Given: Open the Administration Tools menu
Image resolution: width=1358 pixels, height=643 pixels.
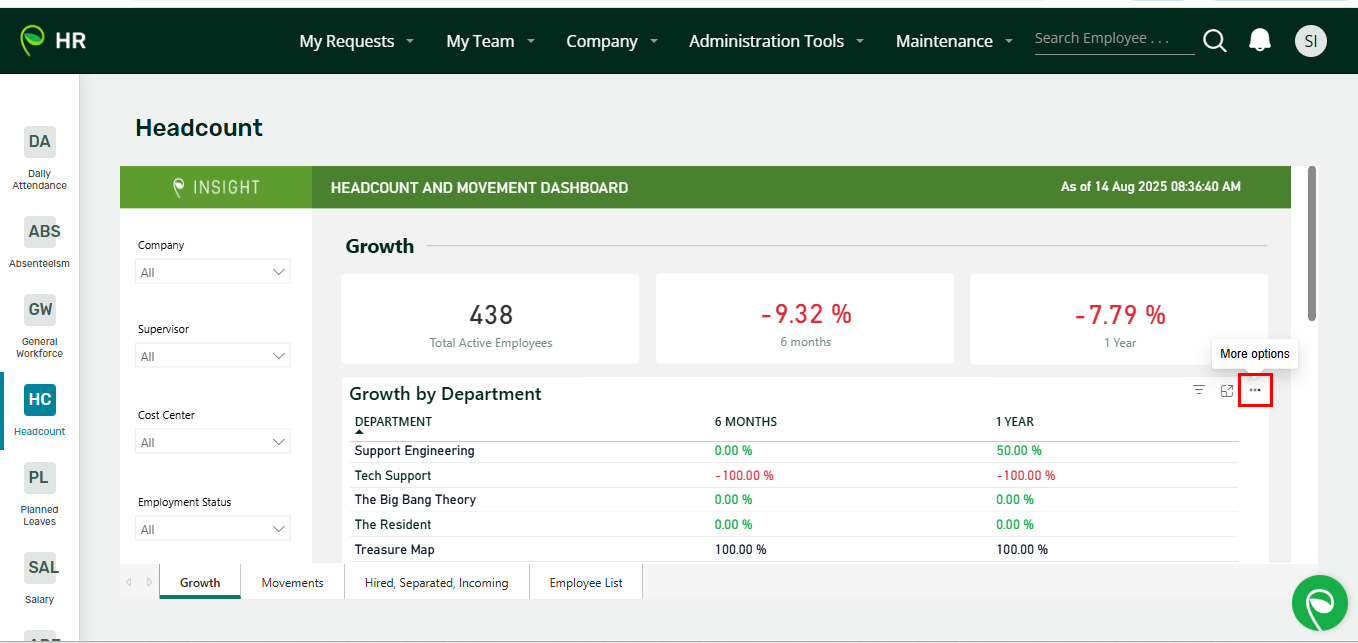Looking at the screenshot, I should pos(777,41).
